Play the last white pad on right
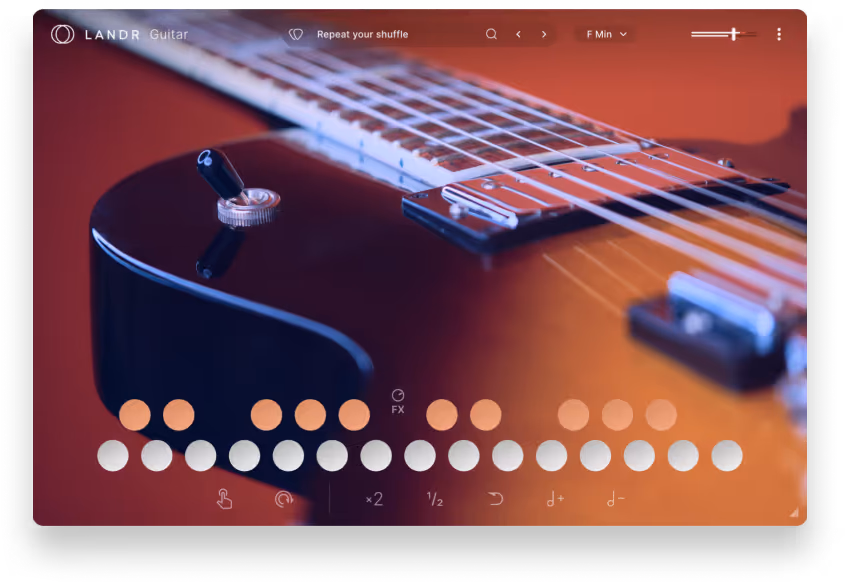The image size is (845, 582). tap(727, 455)
